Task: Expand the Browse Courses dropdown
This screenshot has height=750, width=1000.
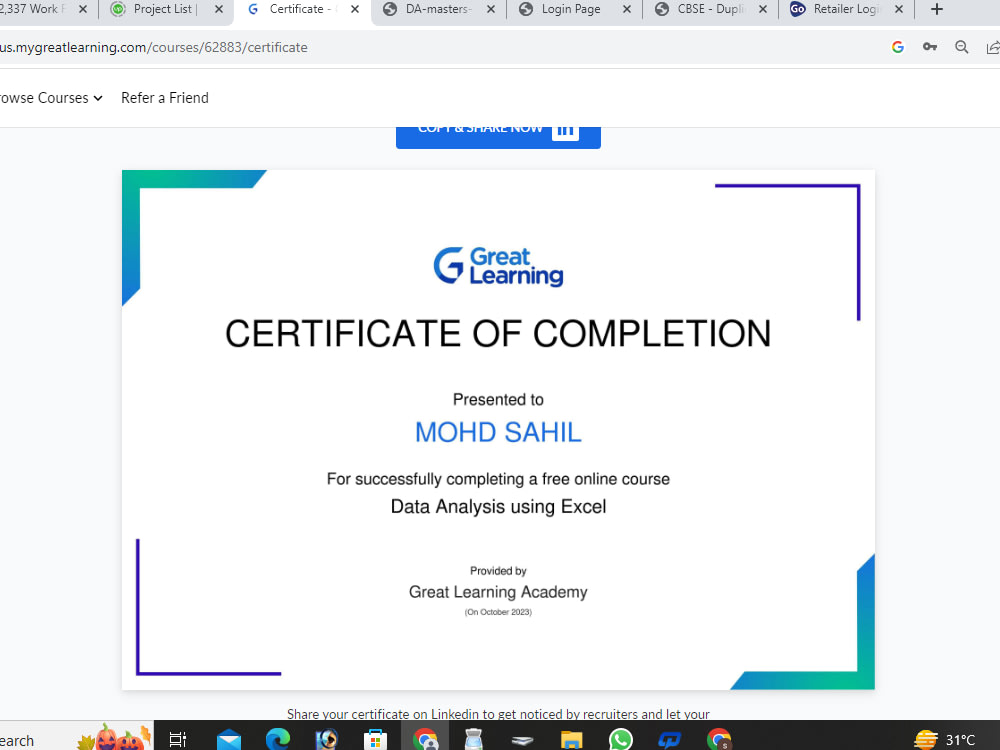Action: tap(51, 98)
